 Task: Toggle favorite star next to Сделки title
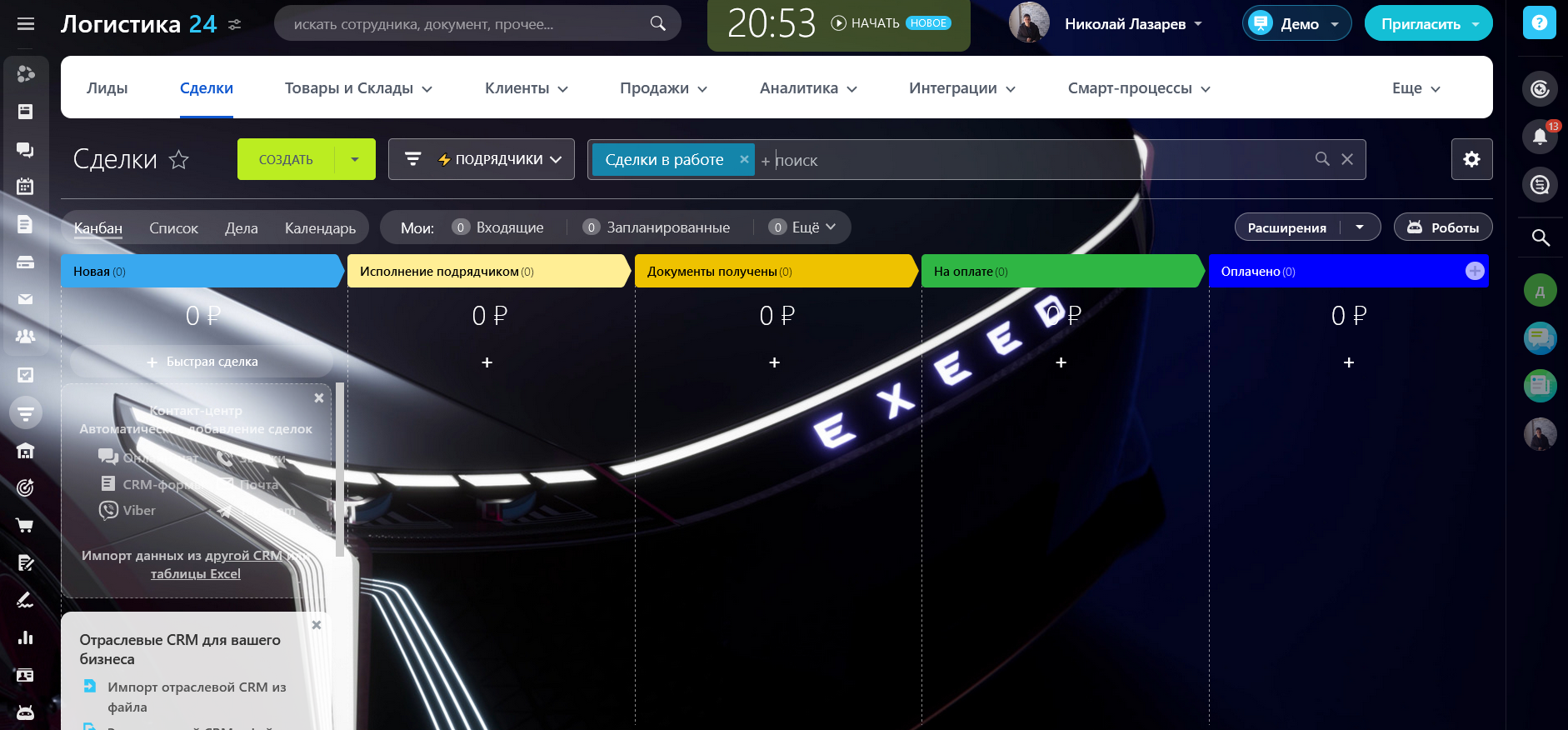(x=179, y=159)
